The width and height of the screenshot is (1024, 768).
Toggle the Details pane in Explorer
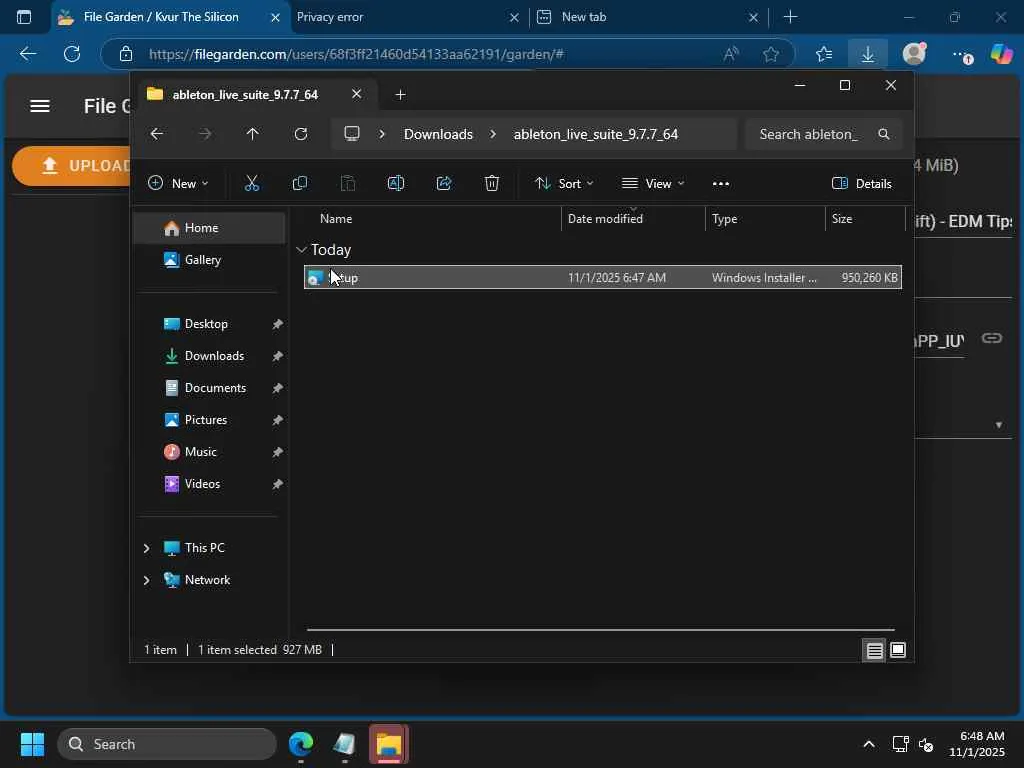(861, 184)
